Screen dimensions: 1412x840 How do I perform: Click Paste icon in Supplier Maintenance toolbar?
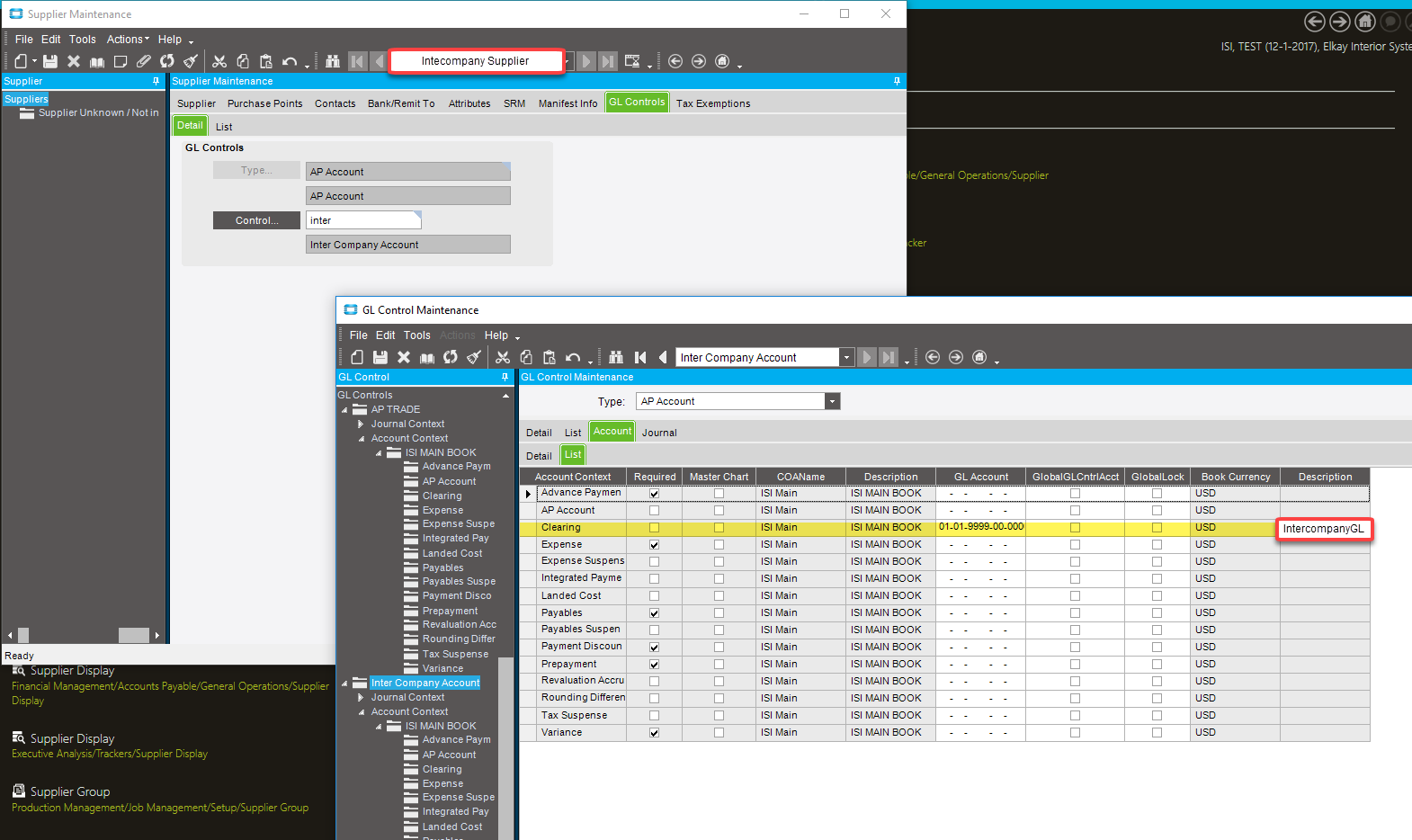pos(266,61)
